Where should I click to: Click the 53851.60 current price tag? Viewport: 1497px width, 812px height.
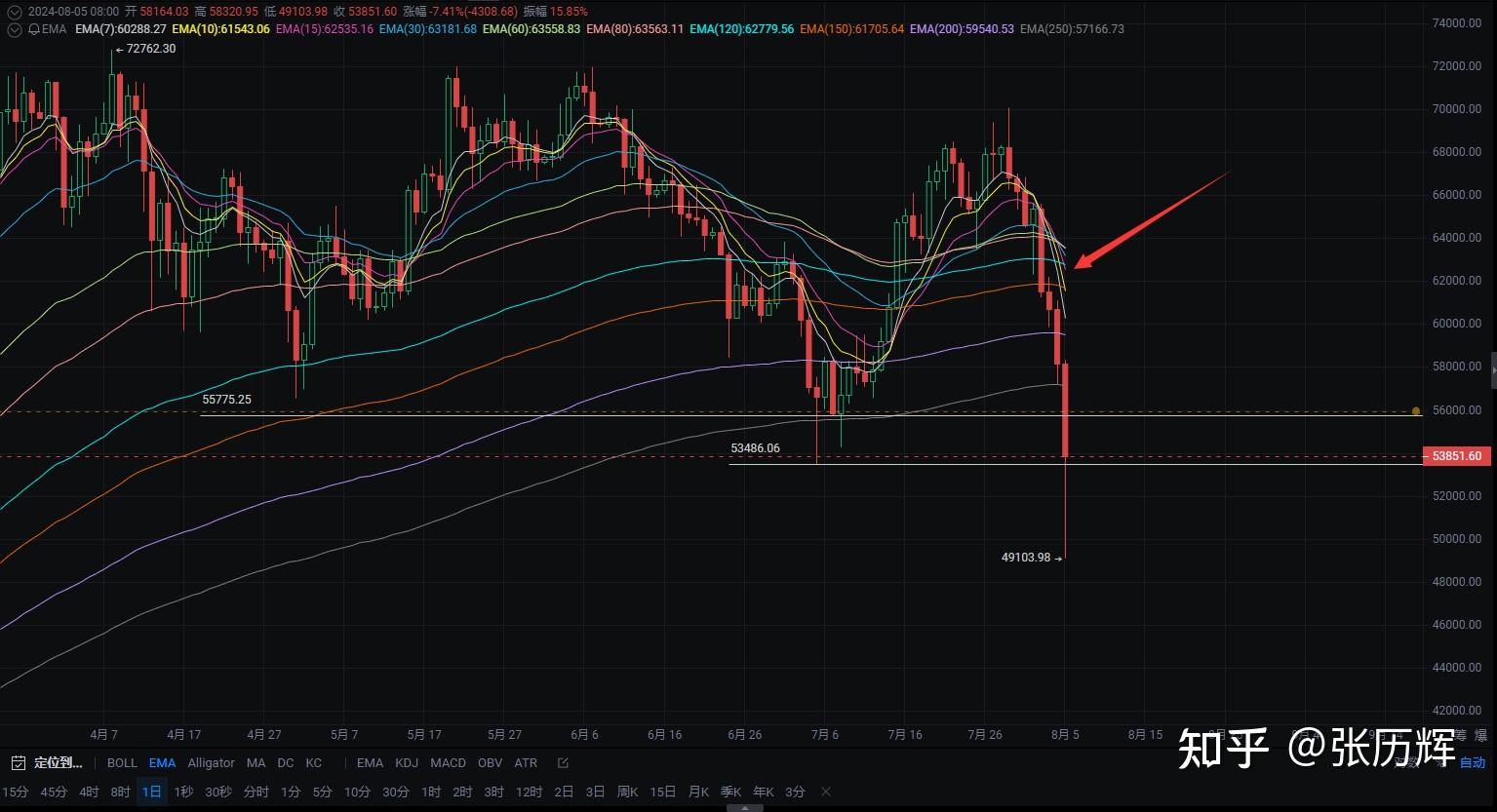click(x=1457, y=456)
